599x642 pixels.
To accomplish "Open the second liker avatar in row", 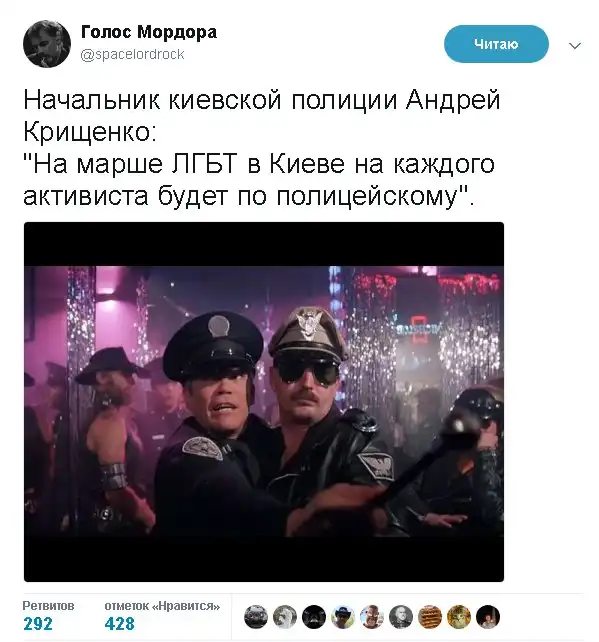I will (x=285, y=617).
